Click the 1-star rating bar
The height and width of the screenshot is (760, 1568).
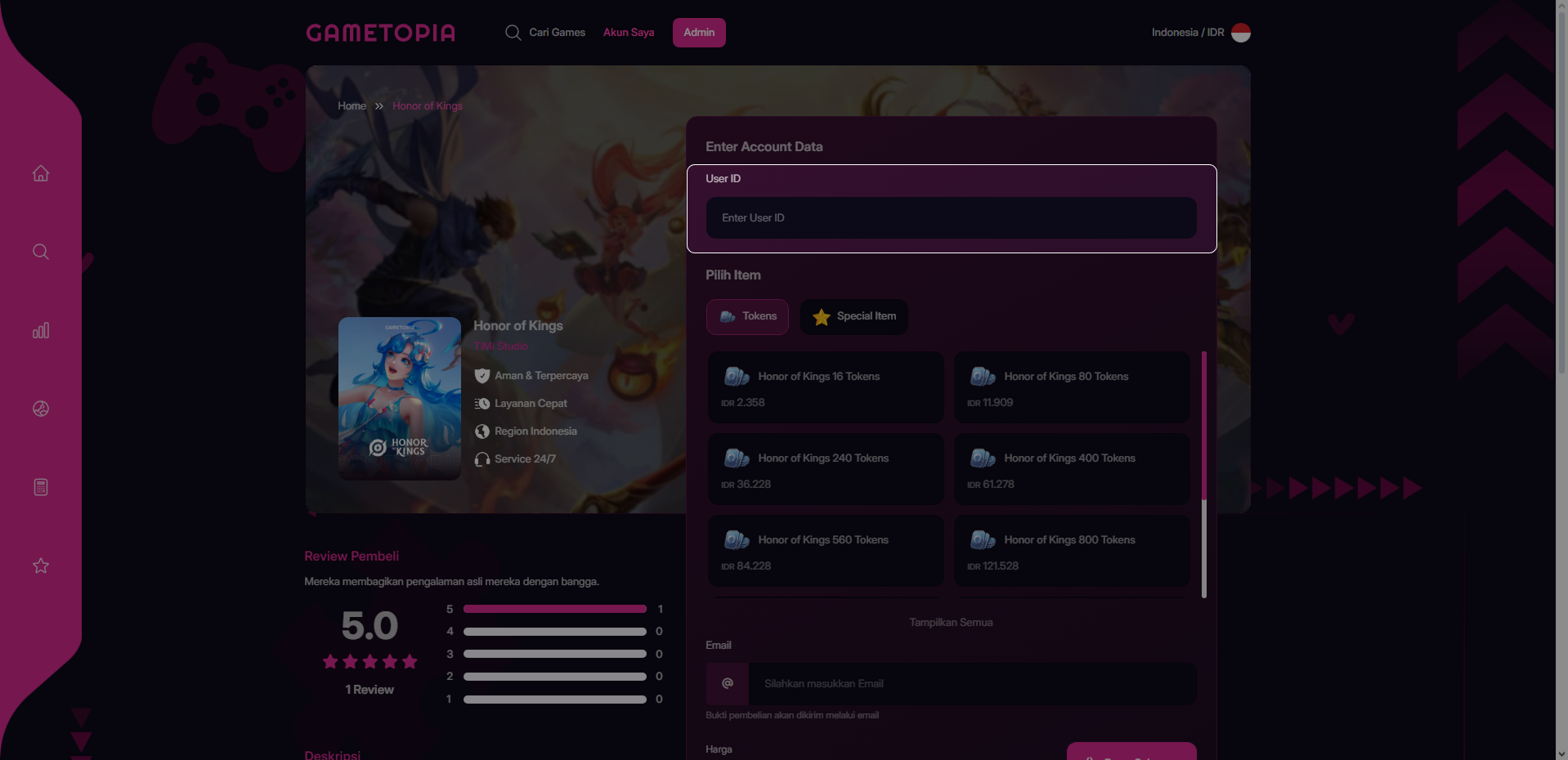555,700
